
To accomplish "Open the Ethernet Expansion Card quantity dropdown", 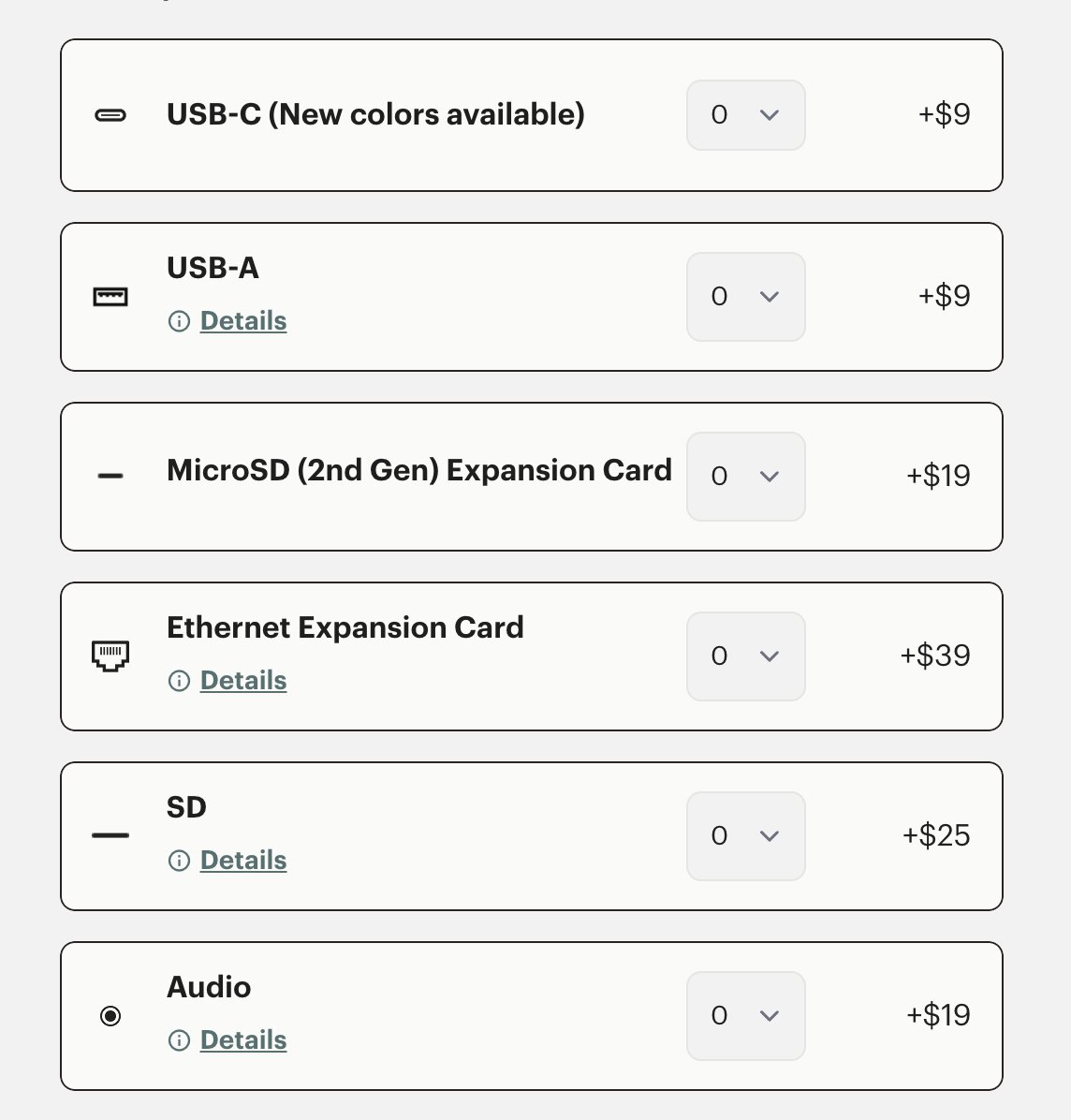I will pyautogui.click(x=746, y=656).
